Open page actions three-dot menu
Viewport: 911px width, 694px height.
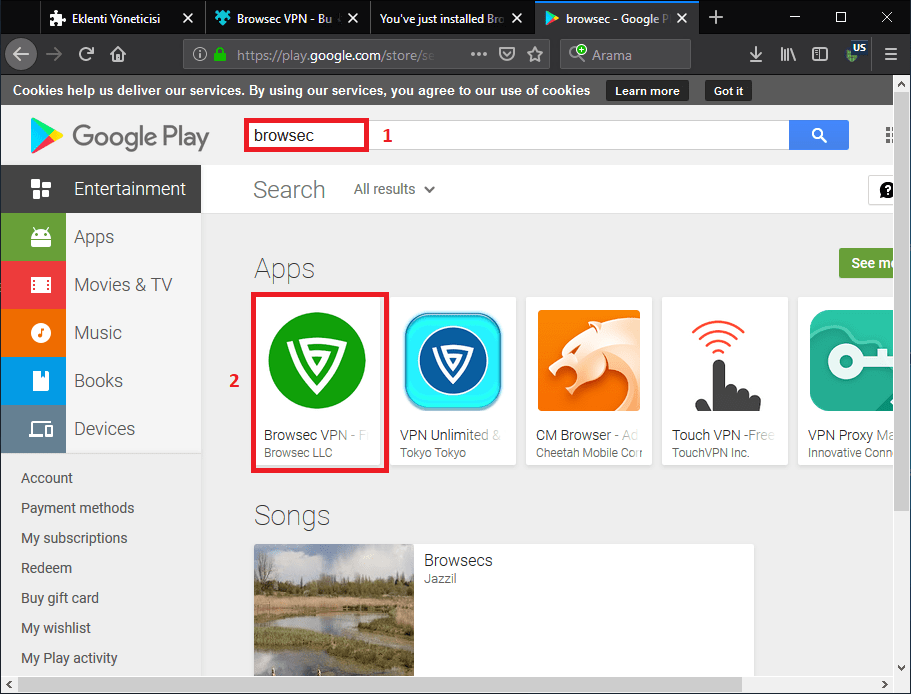(x=478, y=55)
